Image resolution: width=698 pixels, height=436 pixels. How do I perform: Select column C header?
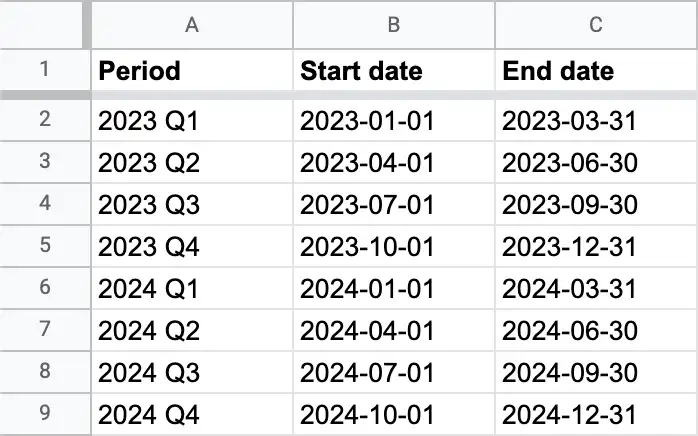point(596,25)
